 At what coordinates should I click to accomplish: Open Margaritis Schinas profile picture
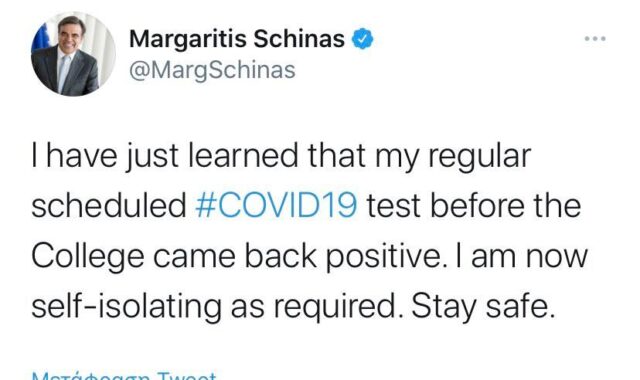click(x=73, y=54)
